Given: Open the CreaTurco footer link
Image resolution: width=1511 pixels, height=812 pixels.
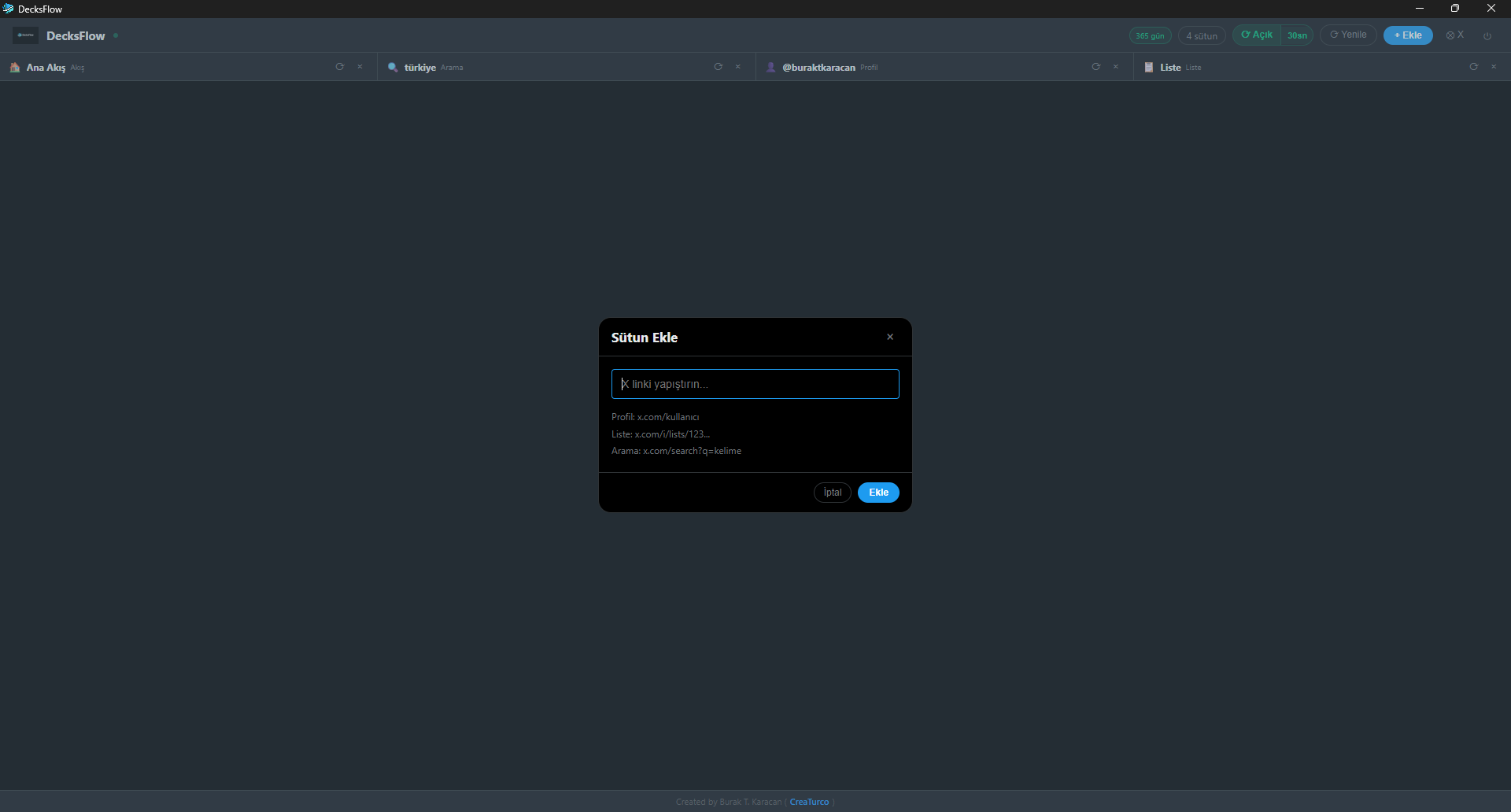Looking at the screenshot, I should click(x=809, y=802).
